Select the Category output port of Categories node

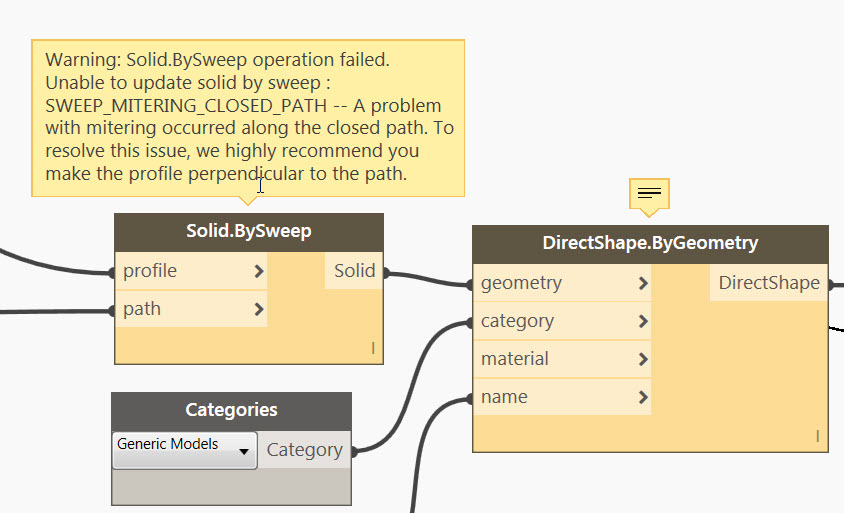[304, 449]
